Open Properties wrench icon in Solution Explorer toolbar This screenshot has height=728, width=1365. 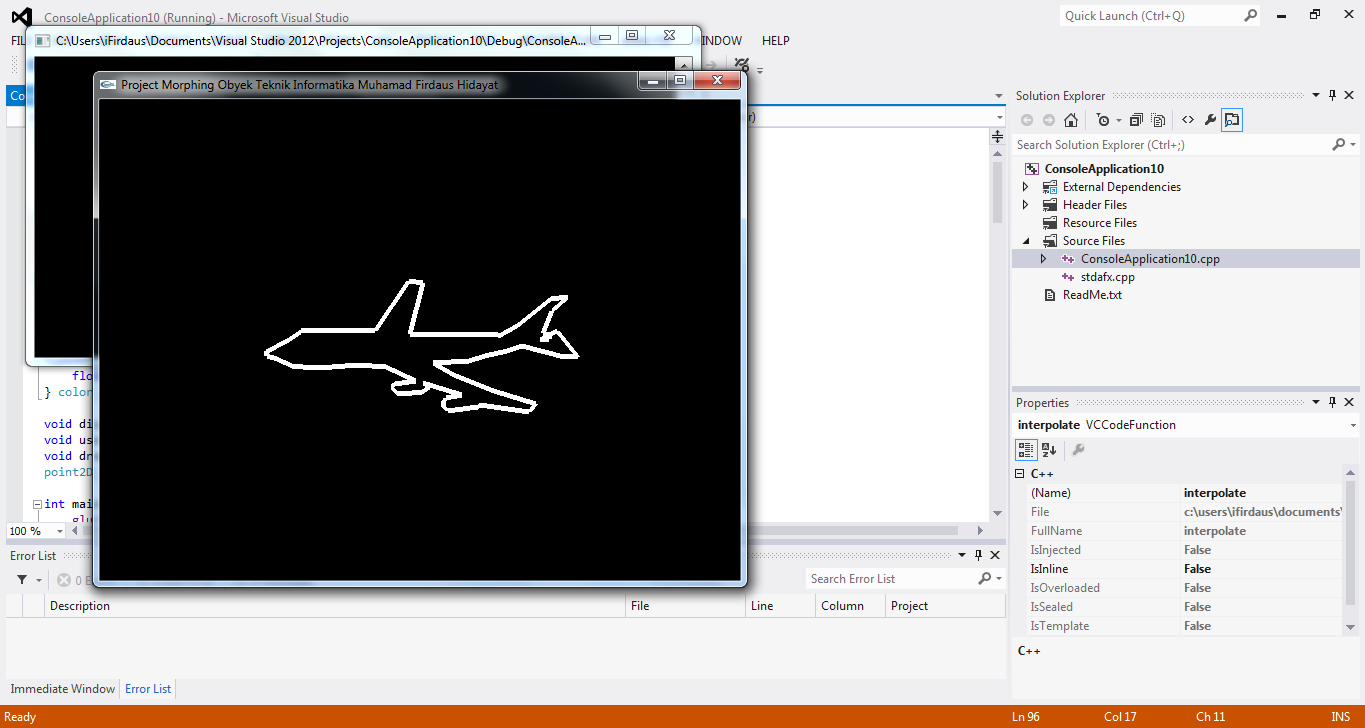pyautogui.click(x=1210, y=120)
